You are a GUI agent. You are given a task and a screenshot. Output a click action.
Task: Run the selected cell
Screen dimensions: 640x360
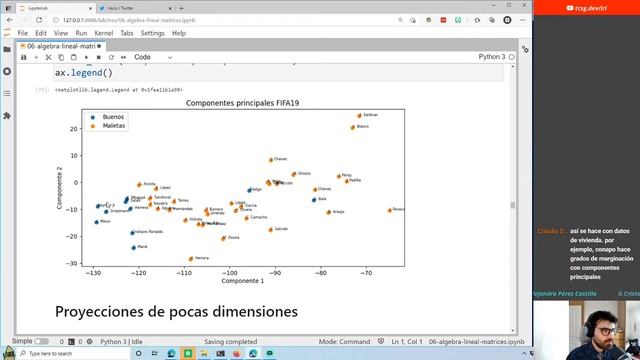tap(86, 58)
